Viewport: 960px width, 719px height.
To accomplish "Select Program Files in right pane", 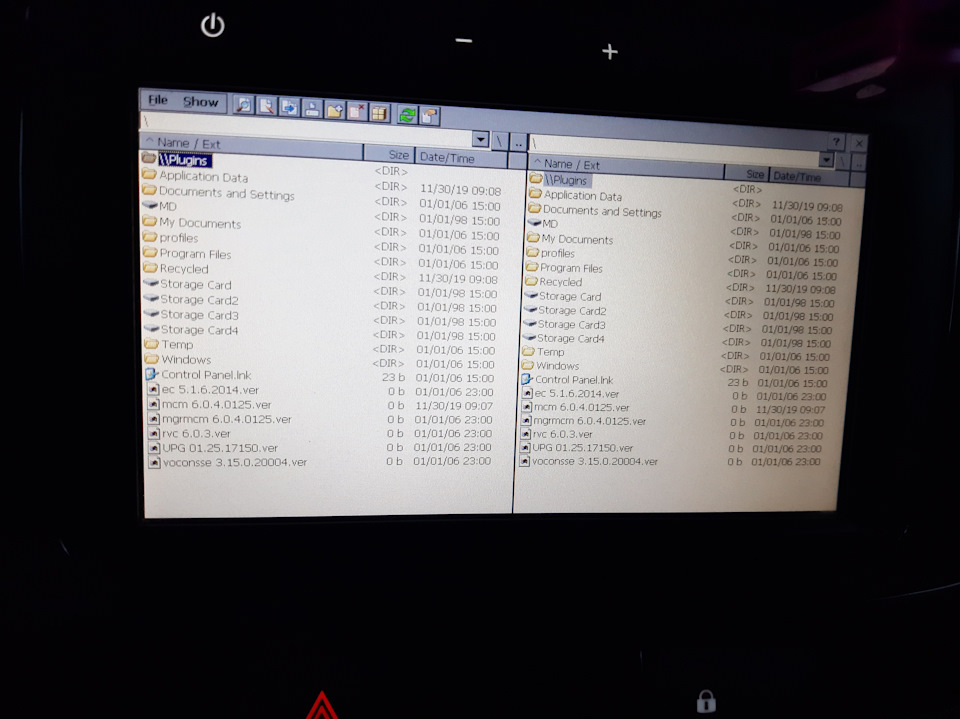I will pos(564,268).
